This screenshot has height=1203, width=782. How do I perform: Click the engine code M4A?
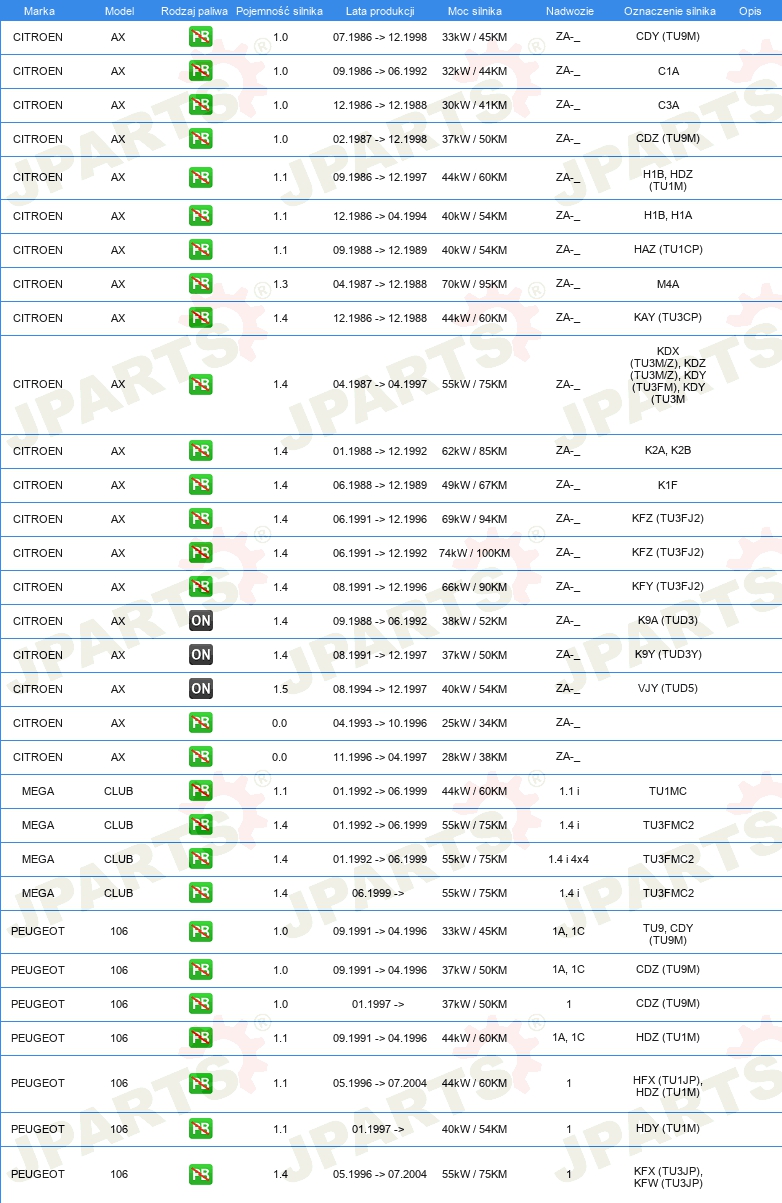668,284
